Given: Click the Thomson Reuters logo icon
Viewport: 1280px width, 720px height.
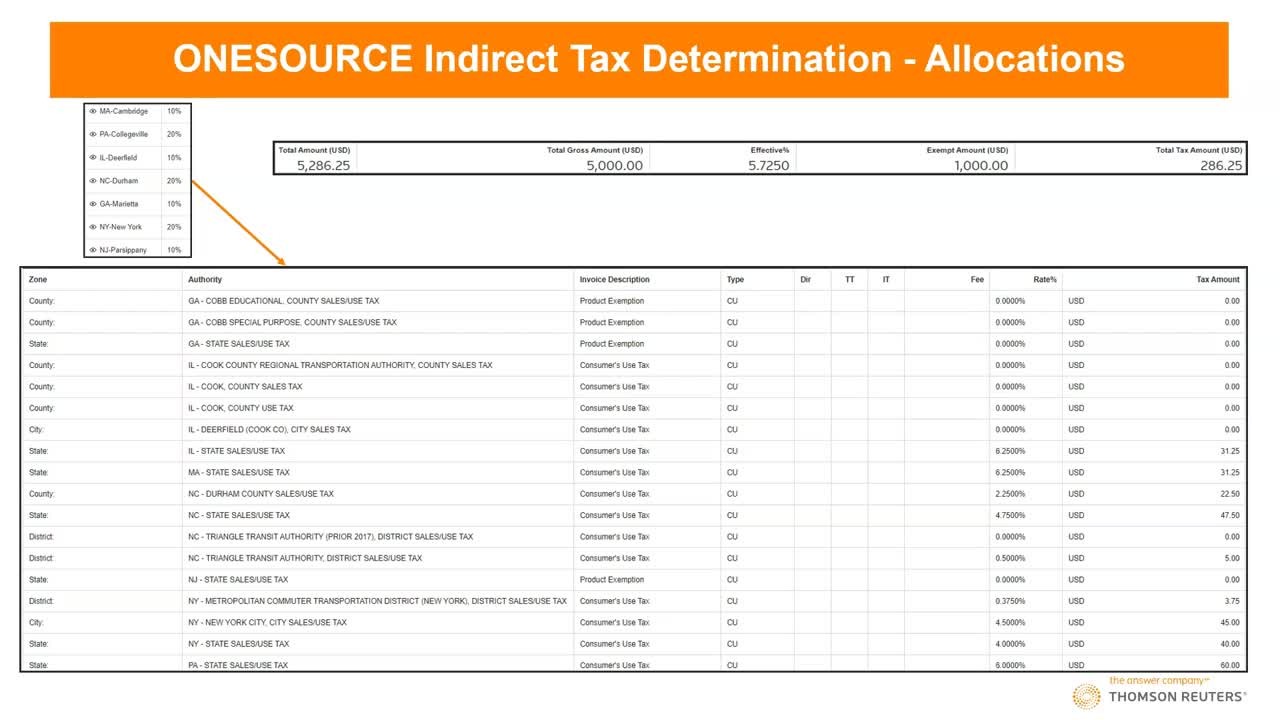Looking at the screenshot, I should click(x=1086, y=696).
